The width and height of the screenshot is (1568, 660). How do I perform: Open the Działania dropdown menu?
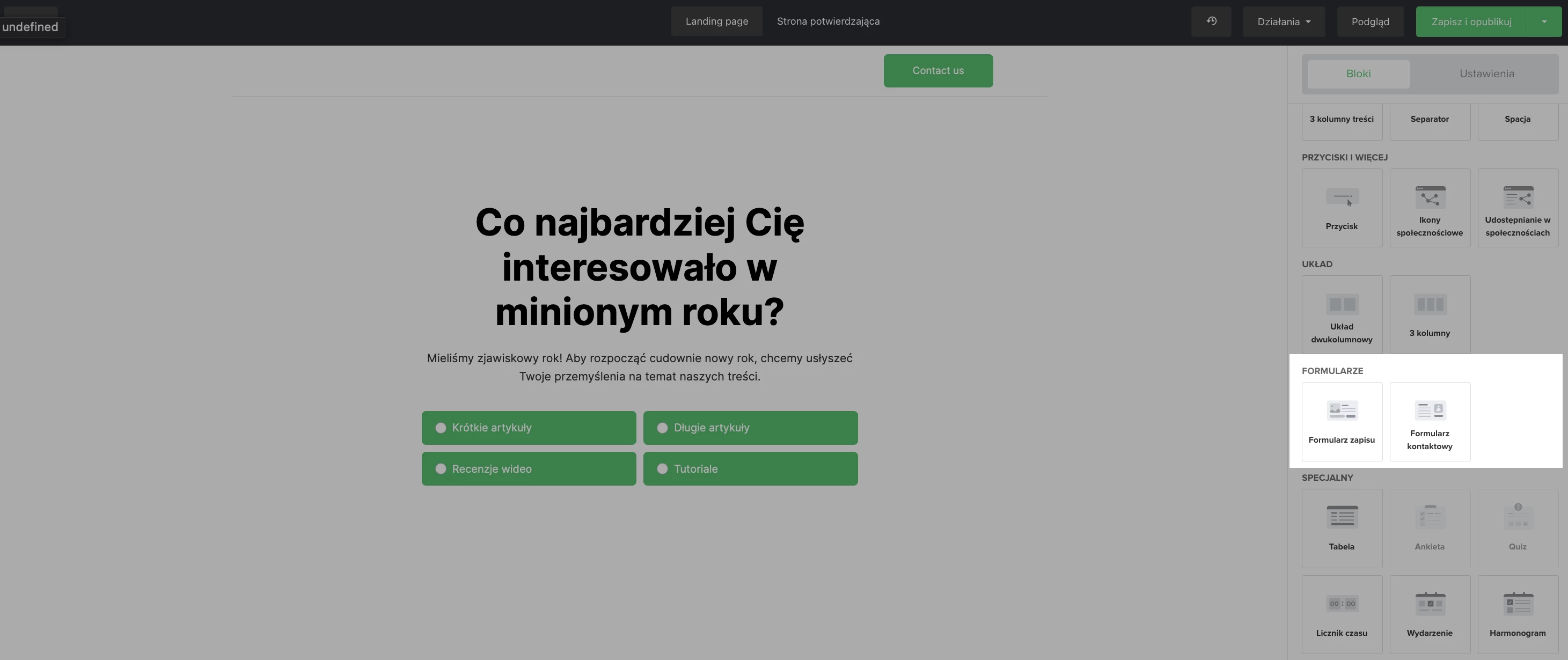[x=1283, y=21]
